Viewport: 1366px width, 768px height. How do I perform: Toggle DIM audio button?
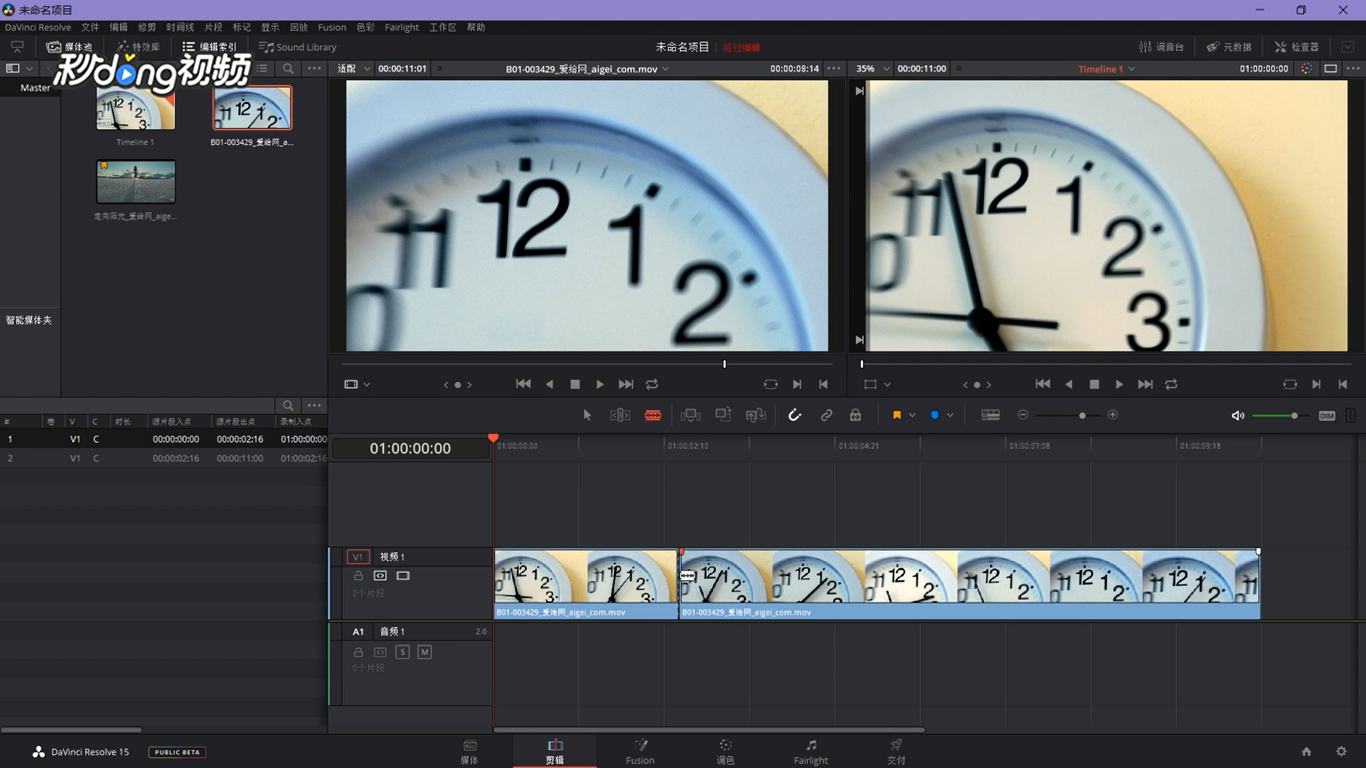(x=1327, y=415)
